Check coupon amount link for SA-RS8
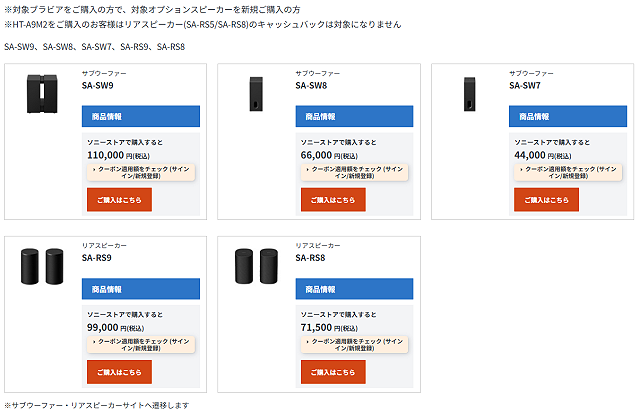The width and height of the screenshot is (640, 414). click(354, 345)
